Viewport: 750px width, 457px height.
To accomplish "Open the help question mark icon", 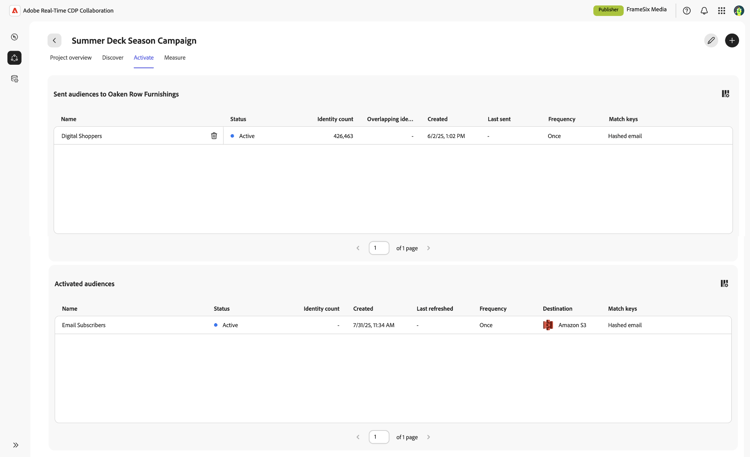I will (687, 11).
